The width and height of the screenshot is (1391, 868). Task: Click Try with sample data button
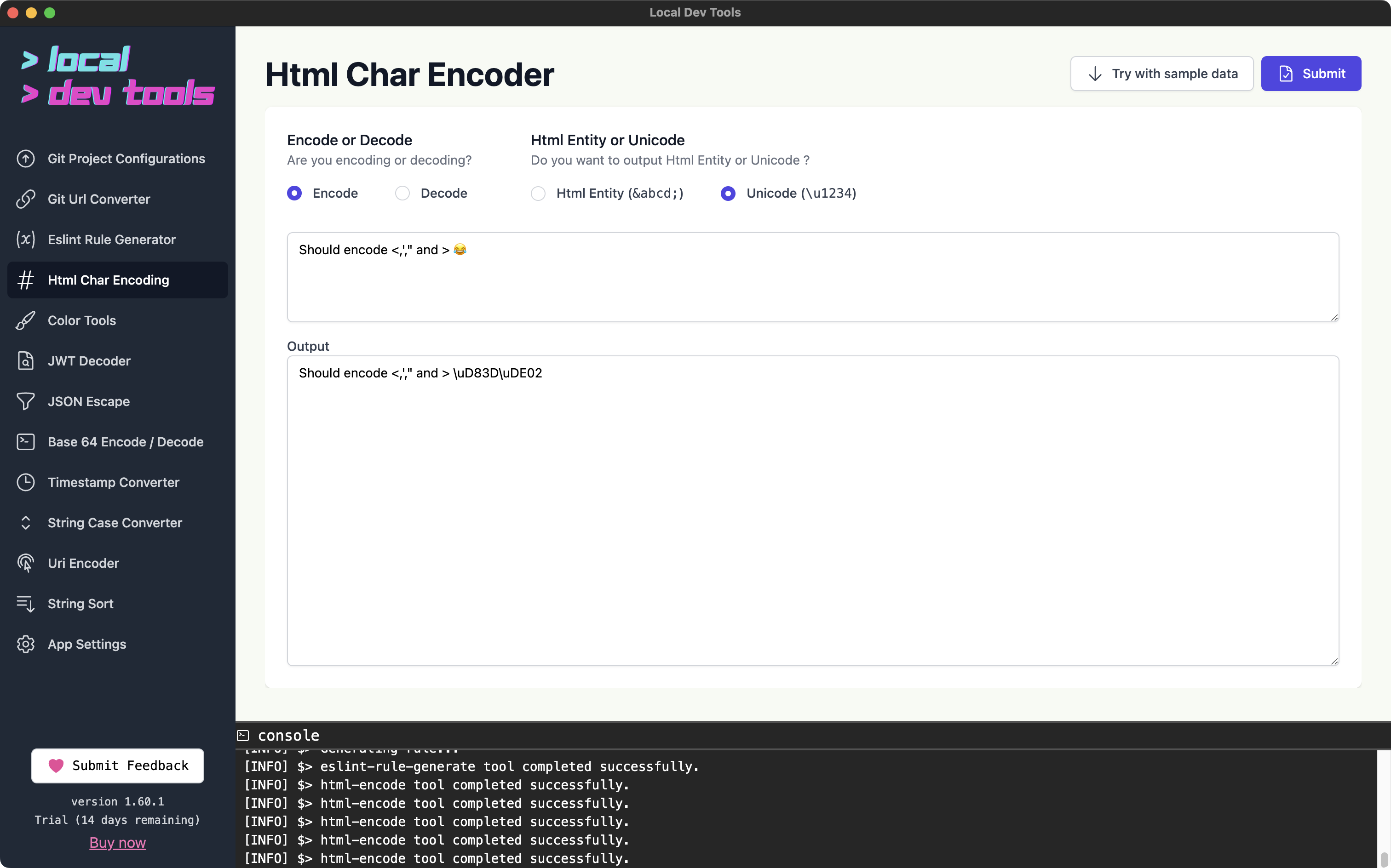pyautogui.click(x=1161, y=74)
